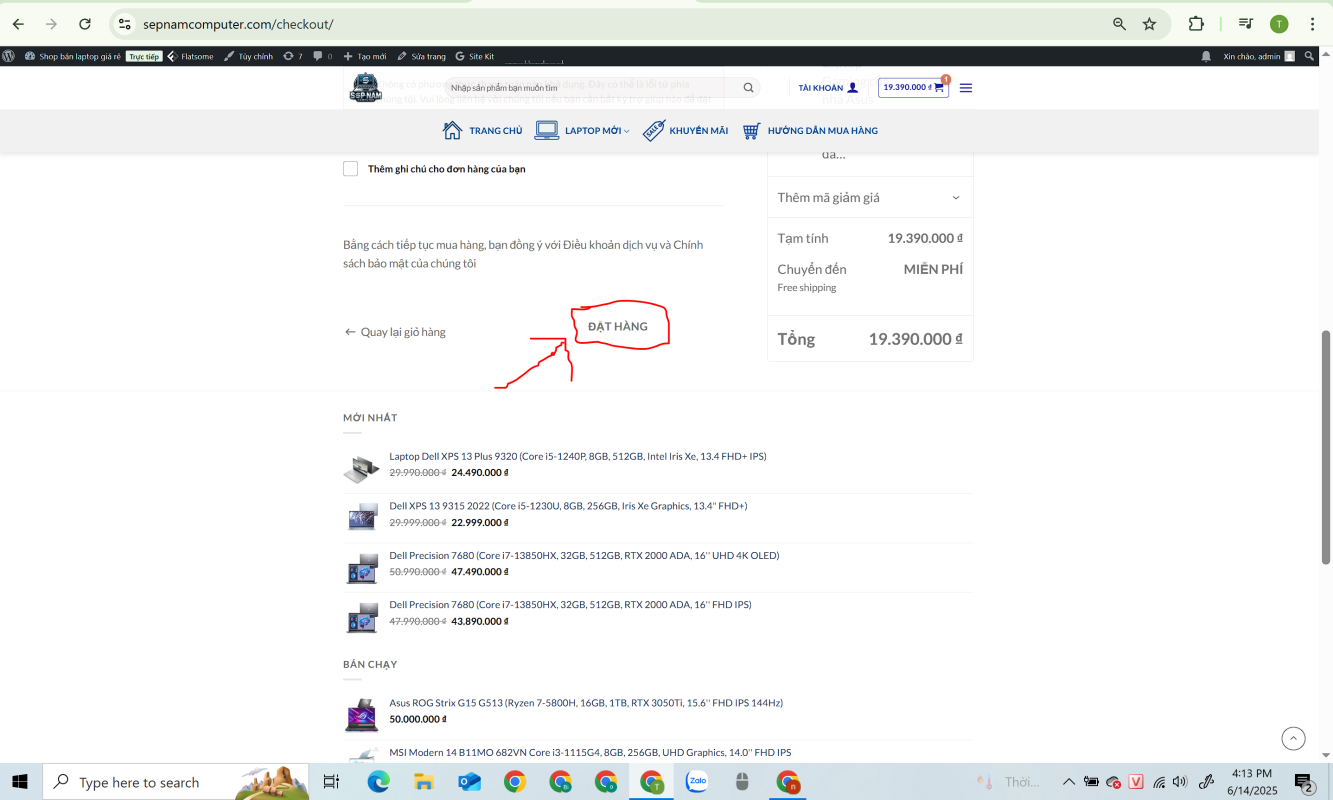
Task: Open site info icon left of URL
Action: [x=124, y=24]
